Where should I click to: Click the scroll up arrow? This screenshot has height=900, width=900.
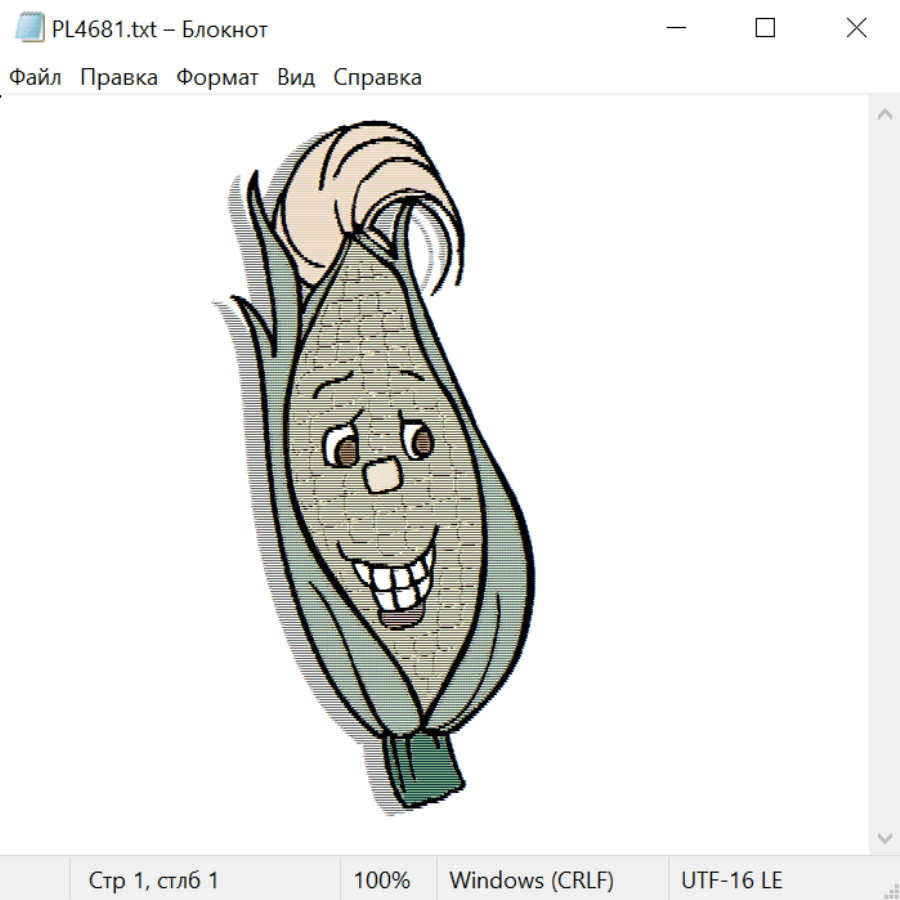point(884,115)
